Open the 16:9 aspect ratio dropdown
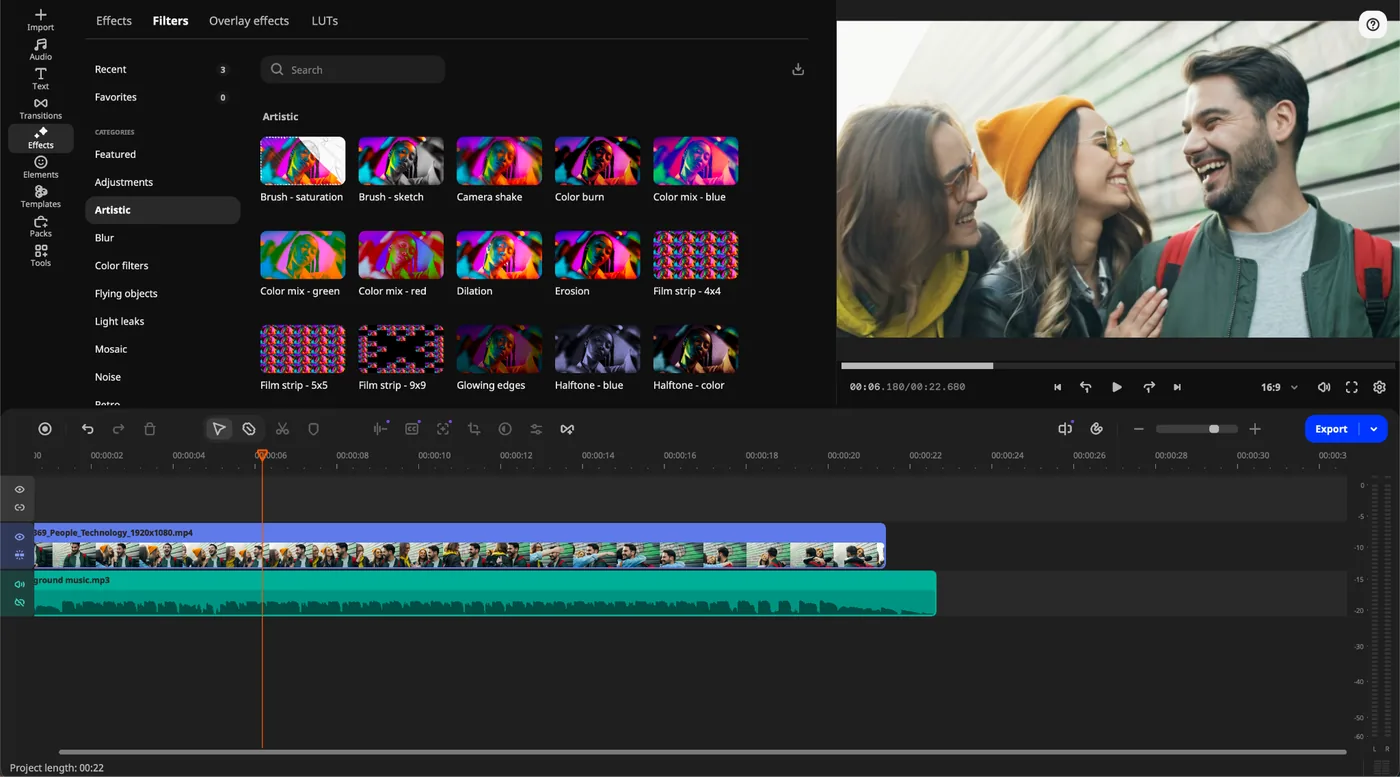This screenshot has height=777, width=1400. click(1279, 387)
